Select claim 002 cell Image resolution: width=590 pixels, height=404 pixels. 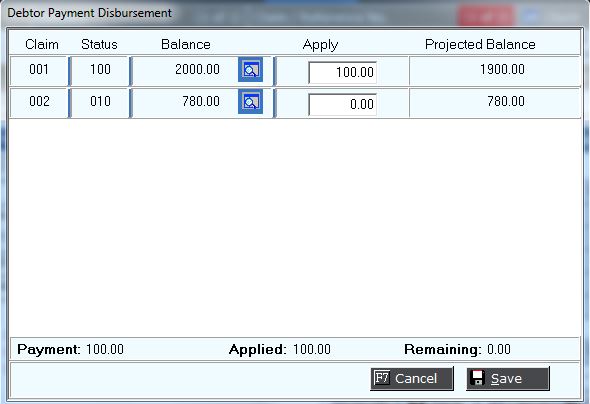pyautogui.click(x=39, y=102)
